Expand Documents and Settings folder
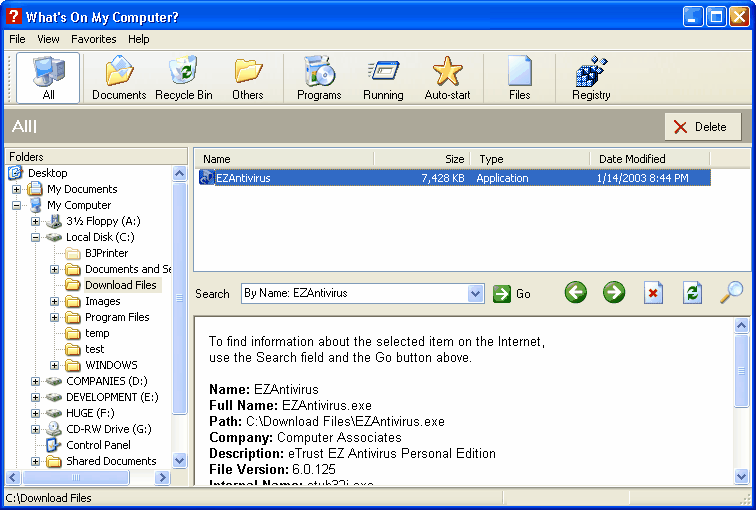 [54, 269]
